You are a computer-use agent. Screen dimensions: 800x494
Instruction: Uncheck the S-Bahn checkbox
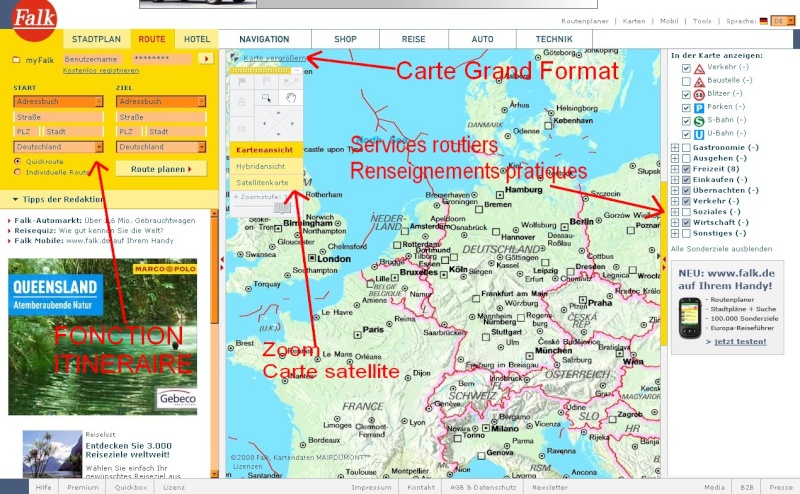(686, 121)
